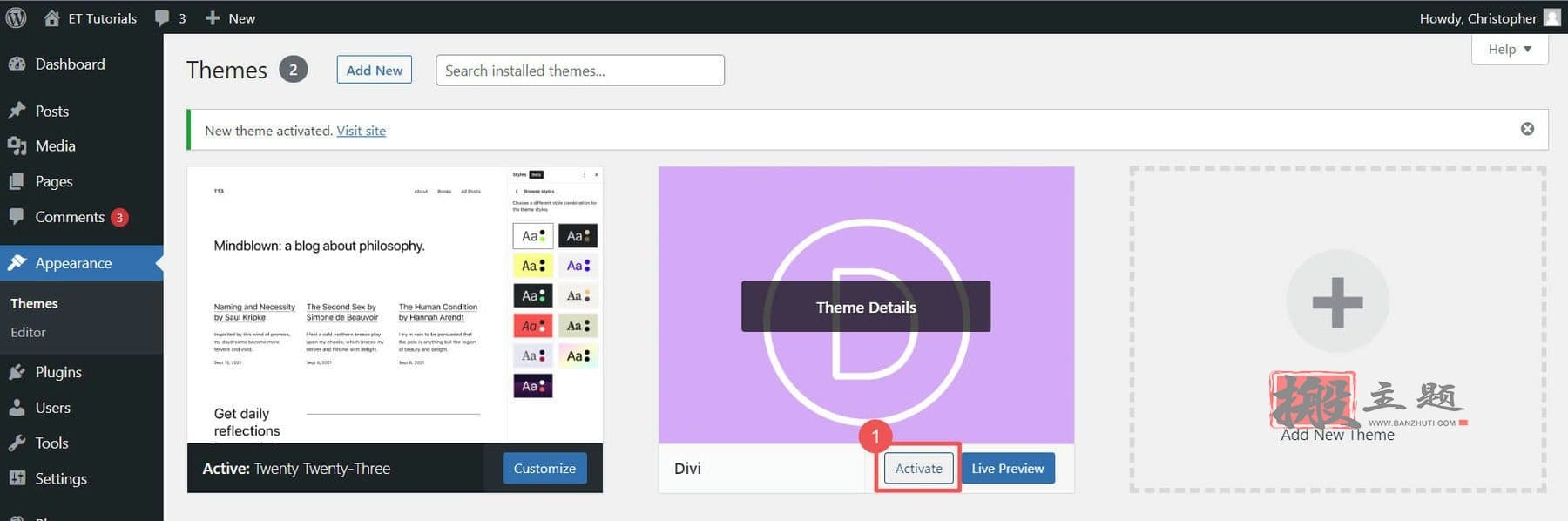Click the Dashboard gauge icon
Image resolution: width=1568 pixels, height=521 pixels.
coord(17,64)
